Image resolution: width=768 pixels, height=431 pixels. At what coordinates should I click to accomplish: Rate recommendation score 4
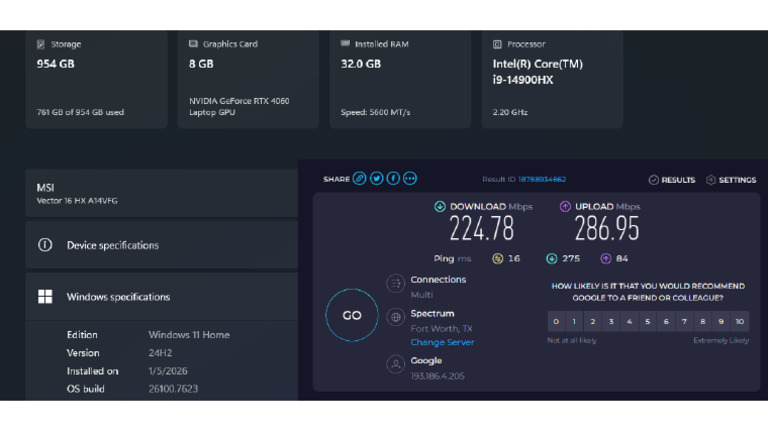[629, 321]
